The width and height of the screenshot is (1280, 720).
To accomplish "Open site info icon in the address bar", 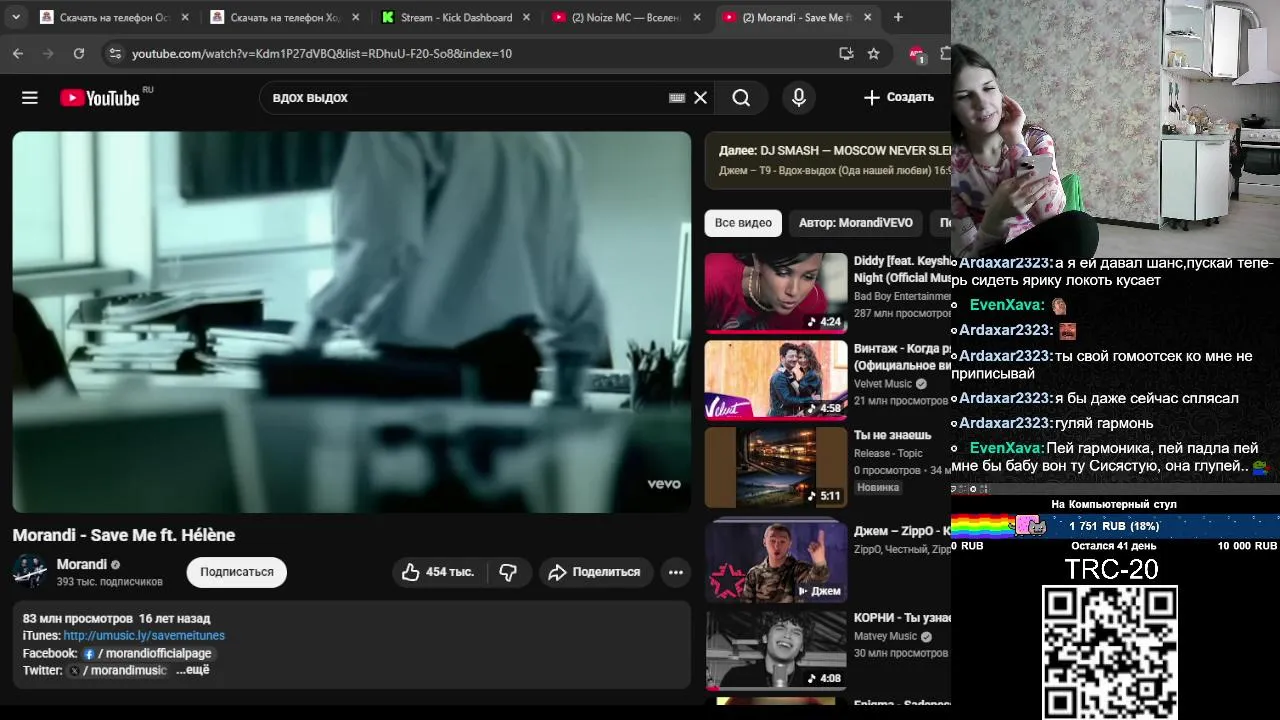I will [x=115, y=53].
